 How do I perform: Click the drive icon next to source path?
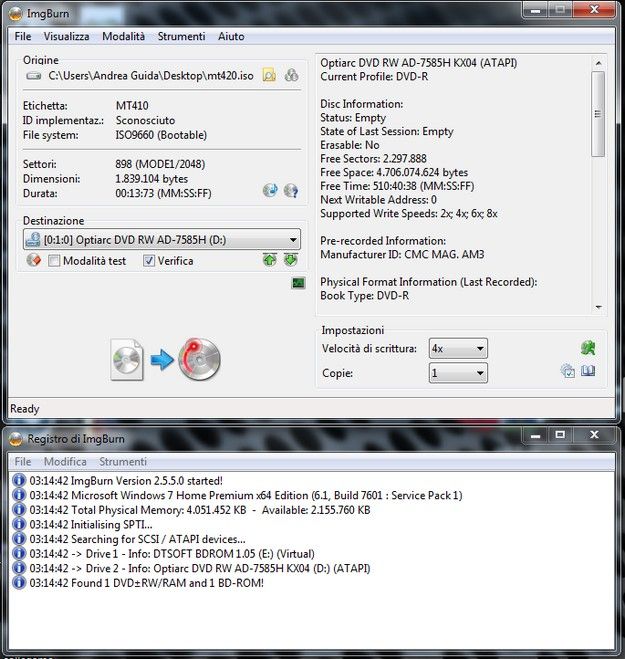click(x=34, y=76)
